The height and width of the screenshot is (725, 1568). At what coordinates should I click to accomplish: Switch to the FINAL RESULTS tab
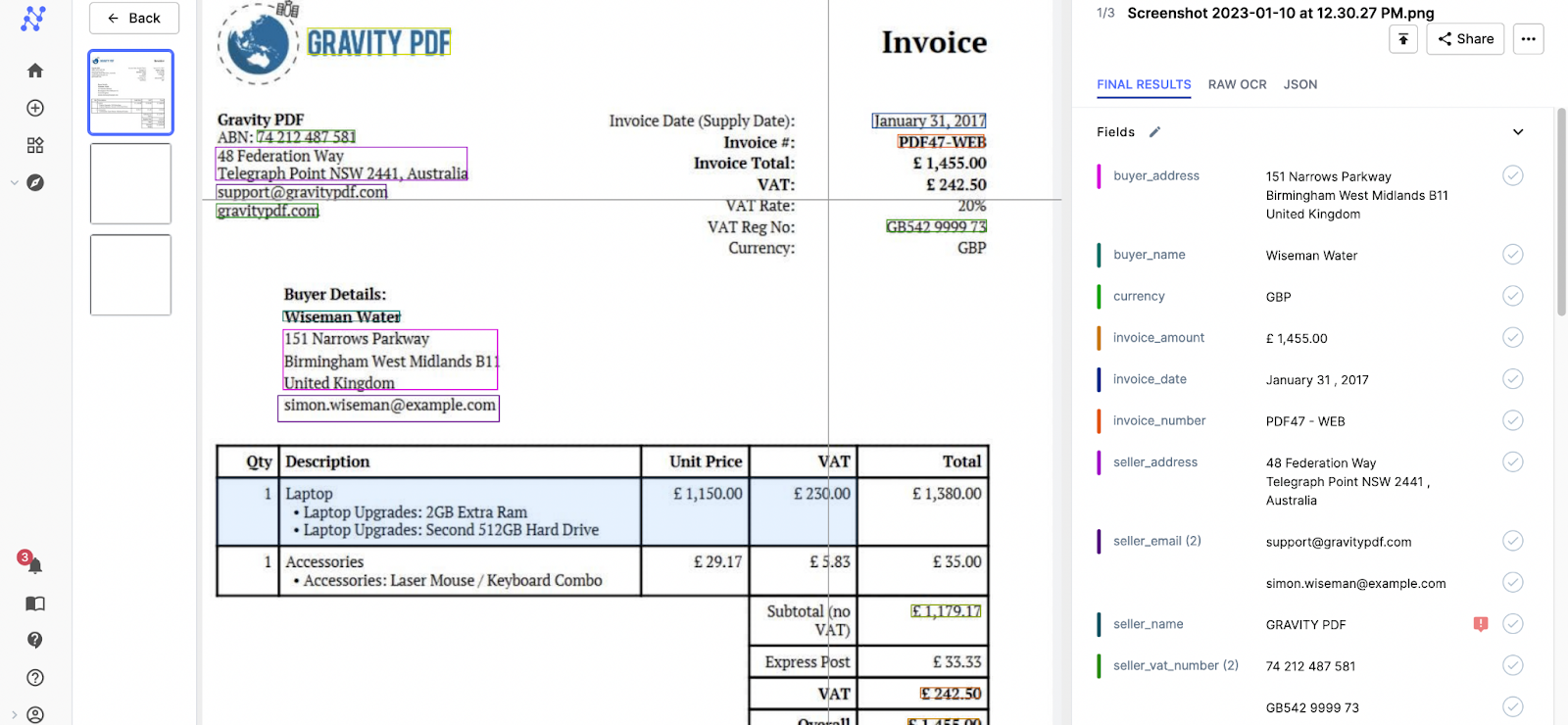1144,85
